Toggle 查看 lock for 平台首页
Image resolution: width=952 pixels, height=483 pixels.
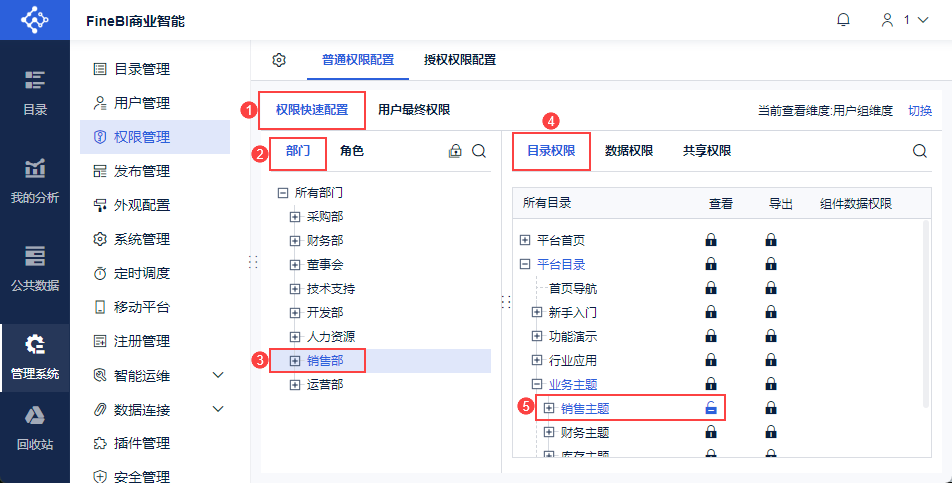click(711, 240)
